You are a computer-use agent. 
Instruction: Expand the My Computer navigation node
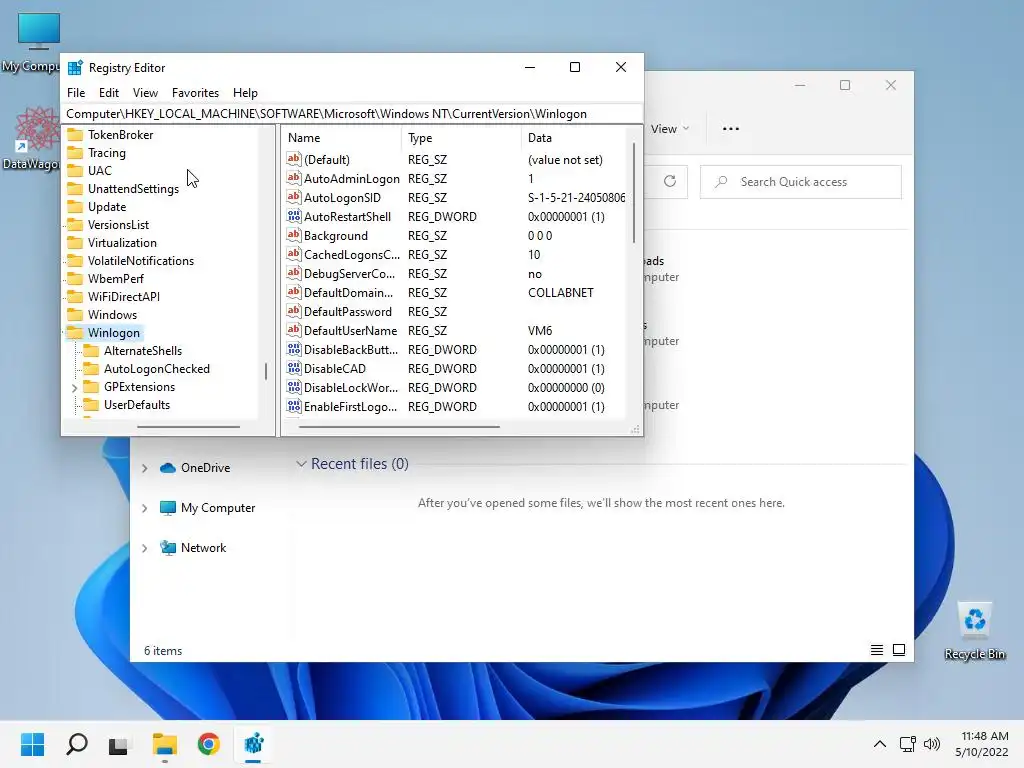tap(144, 508)
